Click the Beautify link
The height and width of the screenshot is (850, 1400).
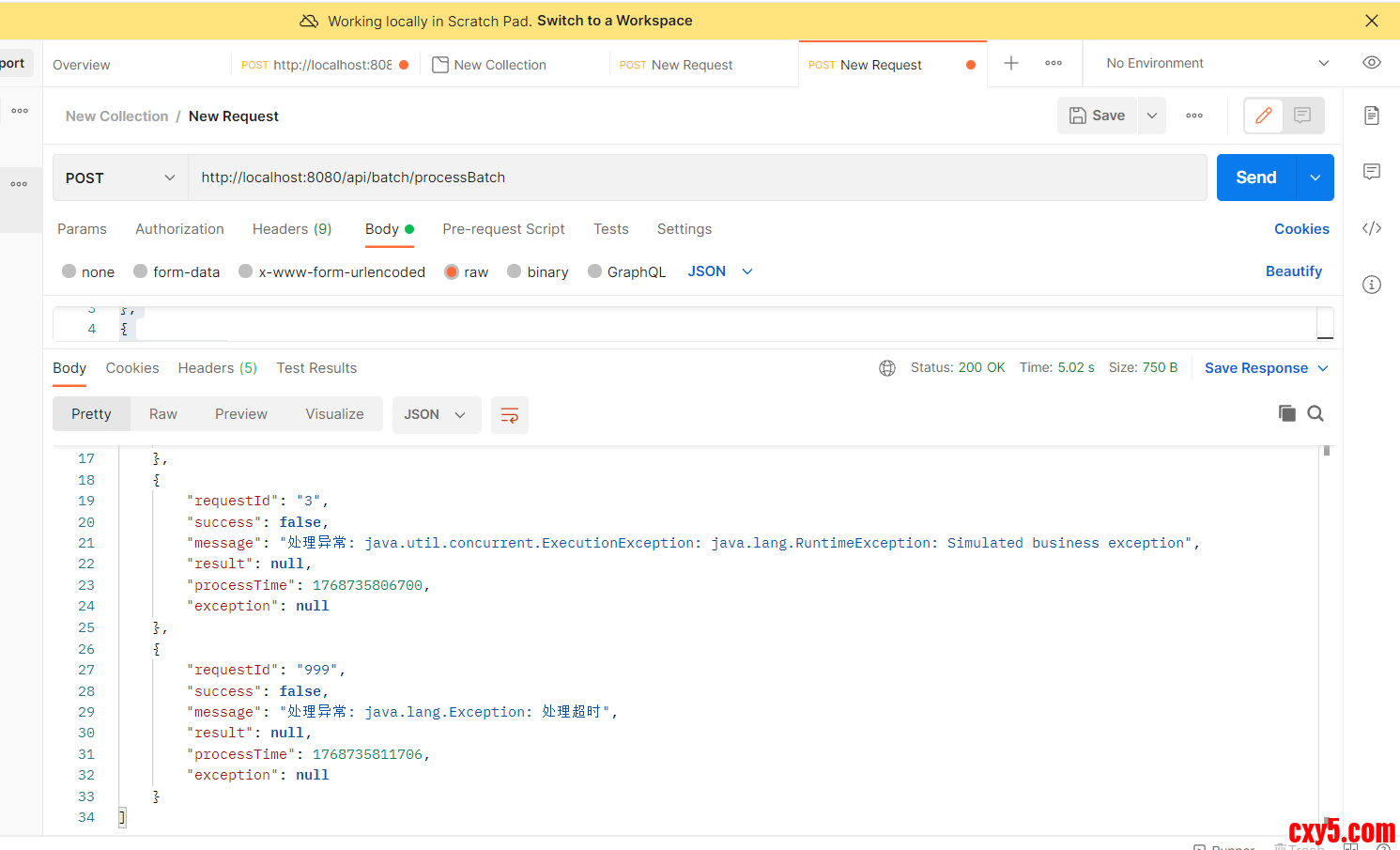pyautogui.click(x=1293, y=271)
